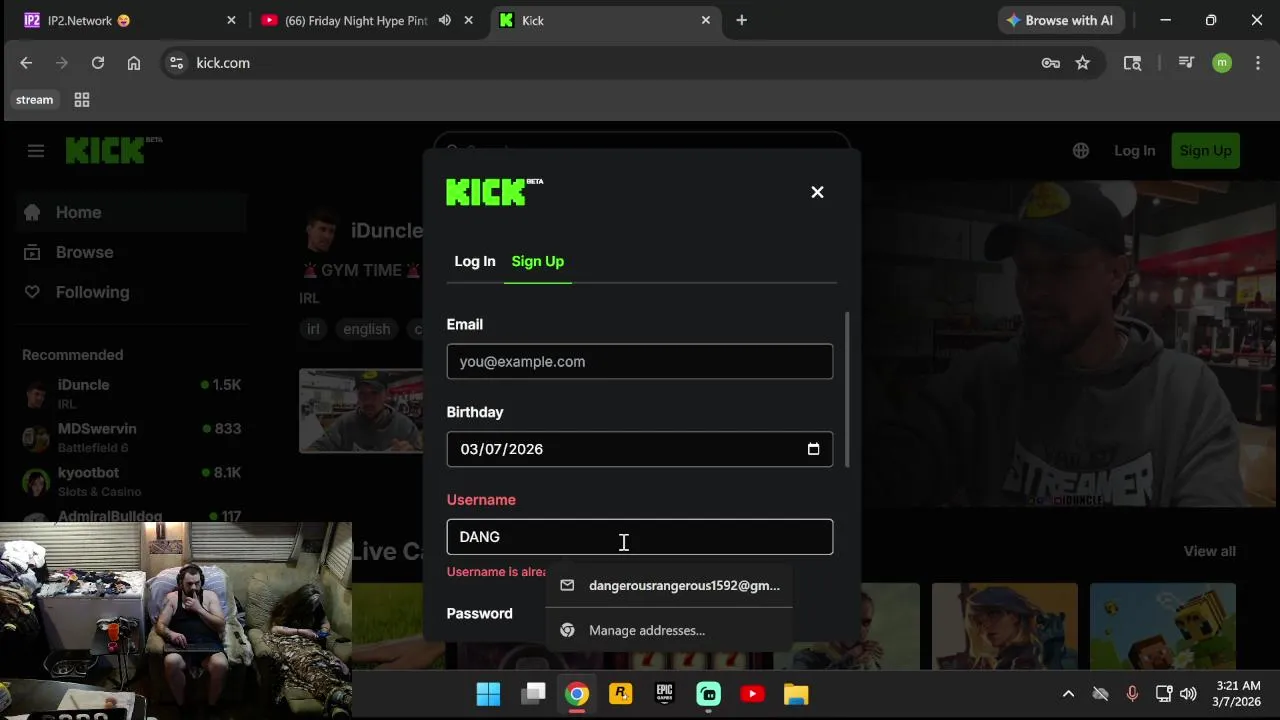Open the green app icon on taskbar
The image size is (1280, 720).
(x=708, y=694)
